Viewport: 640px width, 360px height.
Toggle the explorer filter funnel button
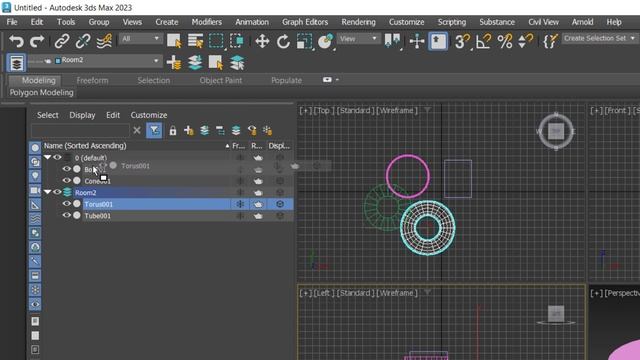coord(154,131)
